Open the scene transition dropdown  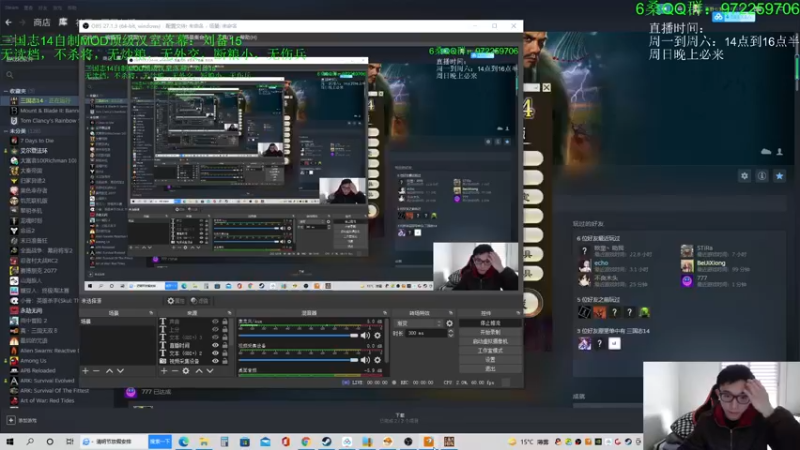pos(418,323)
